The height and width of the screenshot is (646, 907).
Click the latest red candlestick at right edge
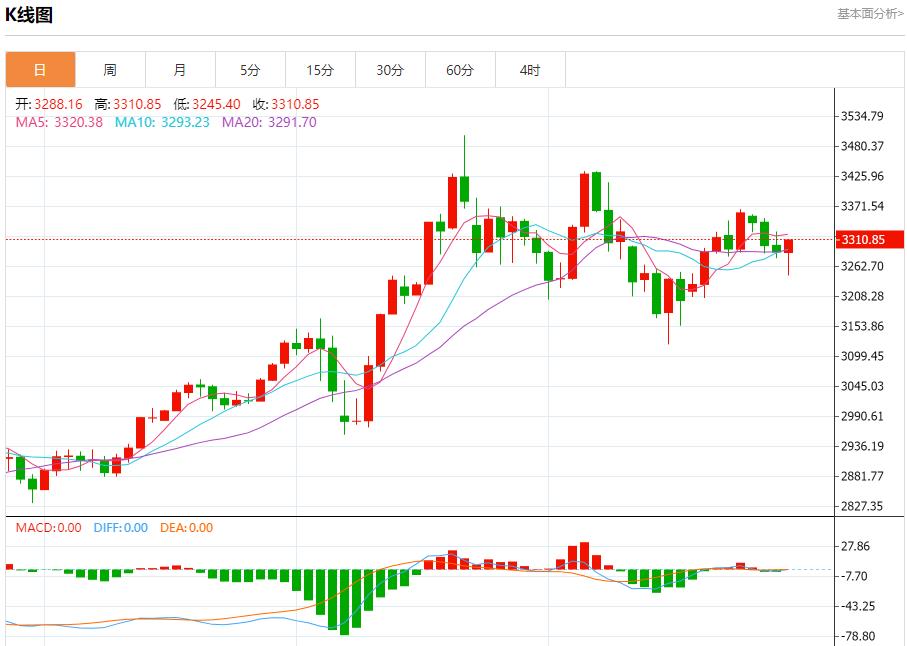[788, 246]
